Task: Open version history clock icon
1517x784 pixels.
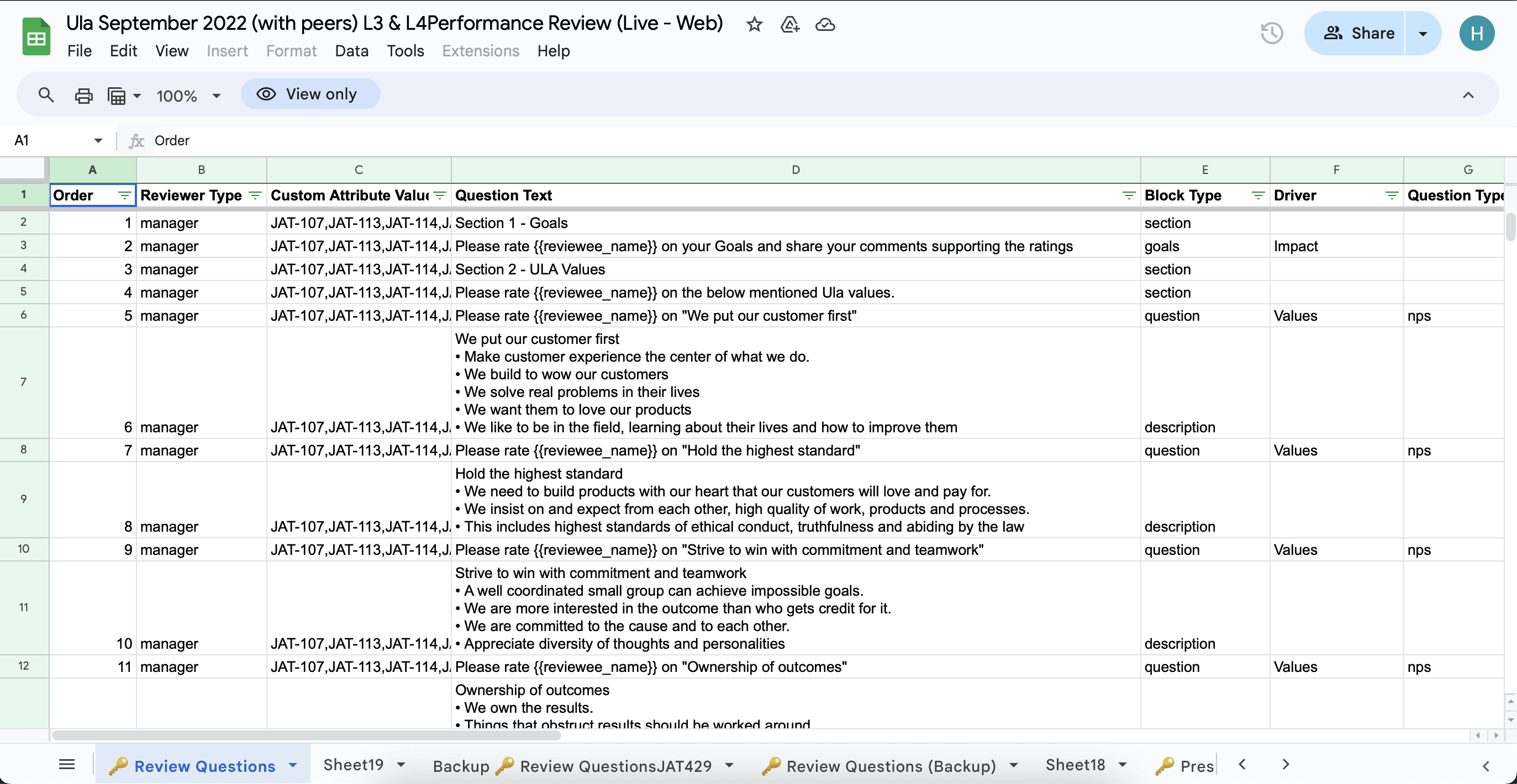Action: click(x=1271, y=33)
